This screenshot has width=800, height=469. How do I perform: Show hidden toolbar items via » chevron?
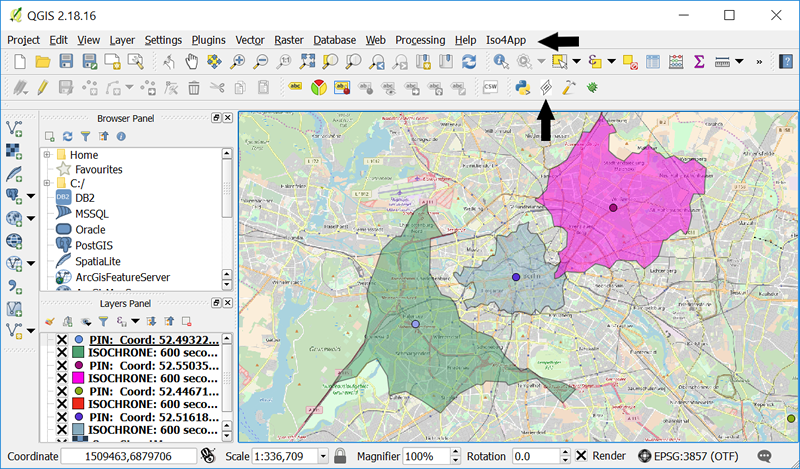759,62
